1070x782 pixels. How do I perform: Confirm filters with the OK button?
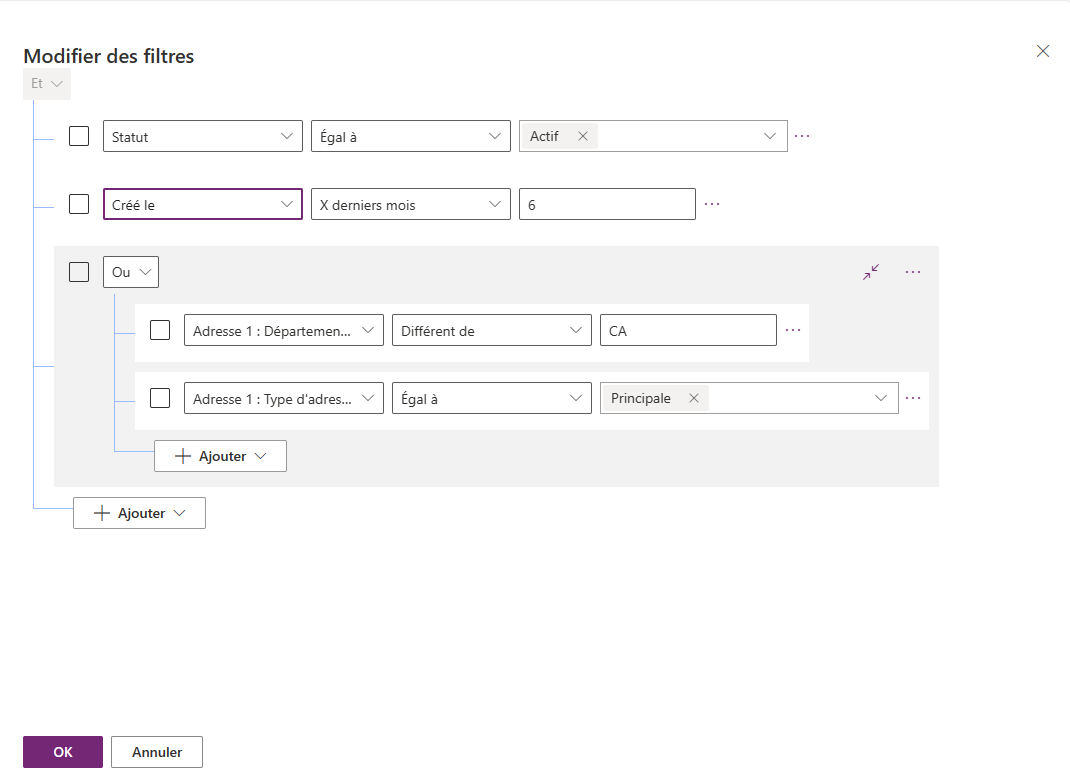coord(63,751)
